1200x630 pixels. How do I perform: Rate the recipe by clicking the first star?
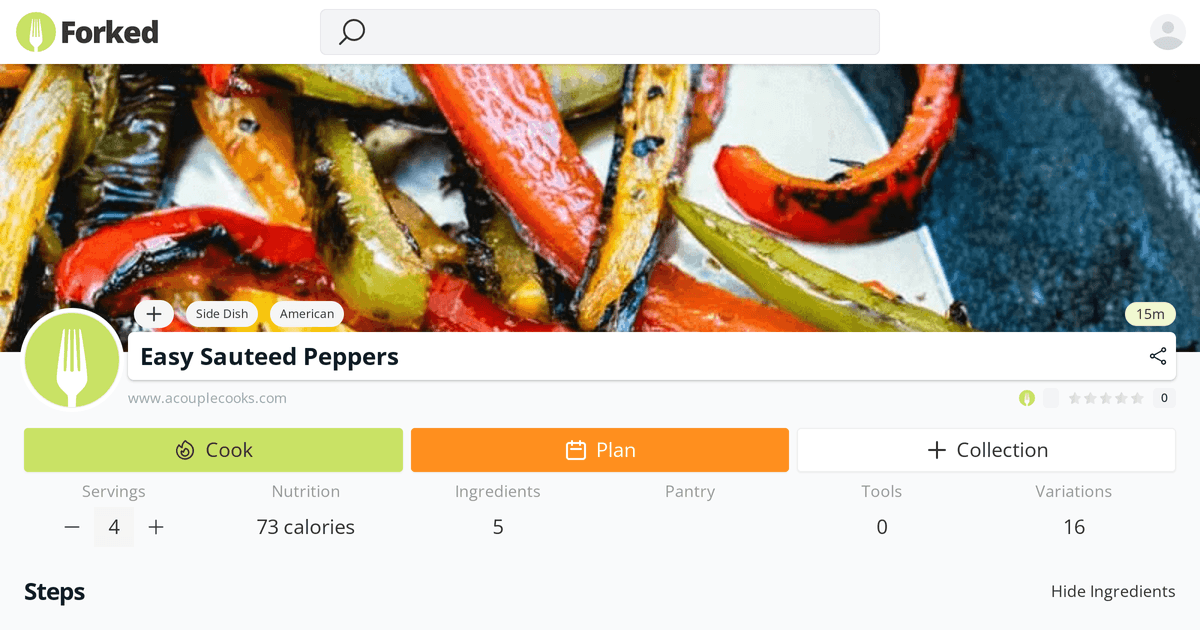[1077, 397]
